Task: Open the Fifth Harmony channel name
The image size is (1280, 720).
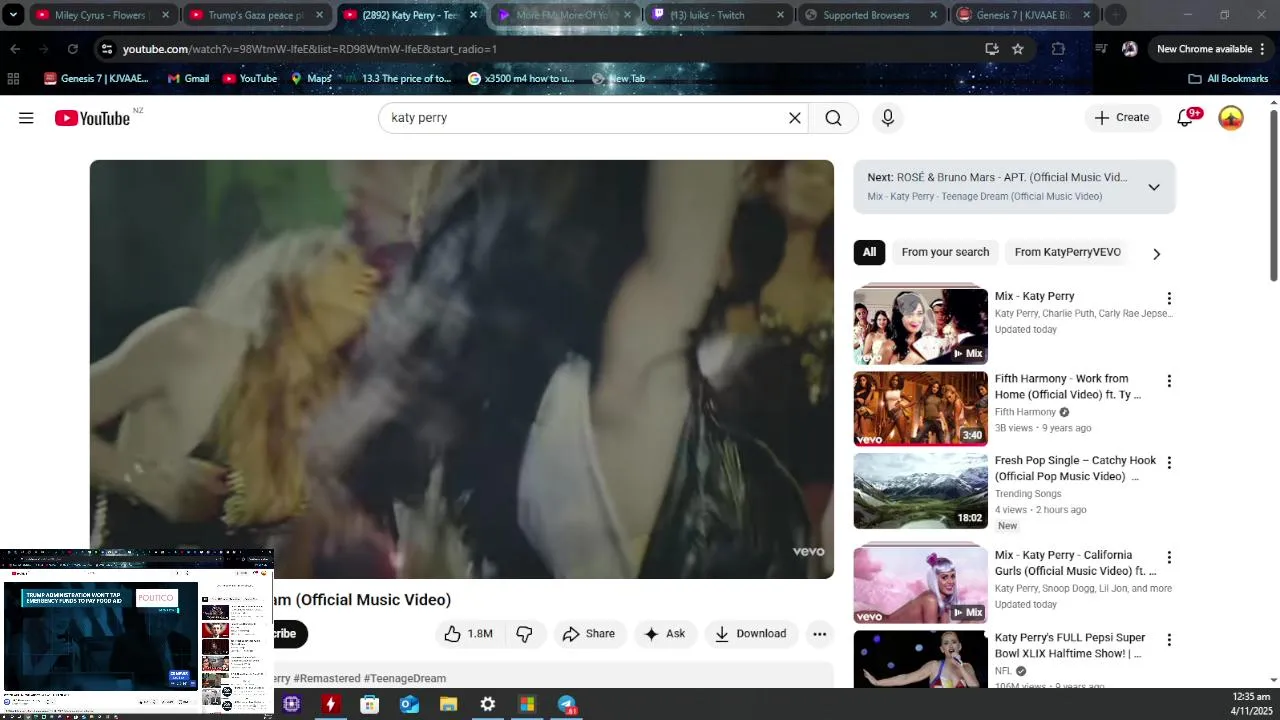Action: [1025, 412]
